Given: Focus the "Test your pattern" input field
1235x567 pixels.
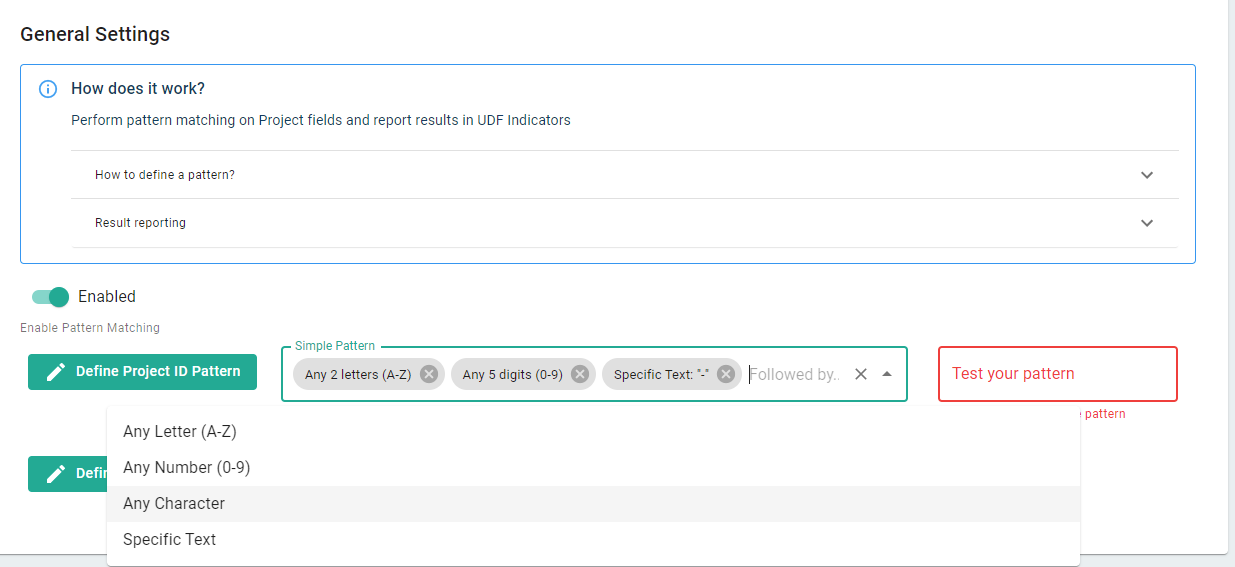Looking at the screenshot, I should pos(1057,374).
